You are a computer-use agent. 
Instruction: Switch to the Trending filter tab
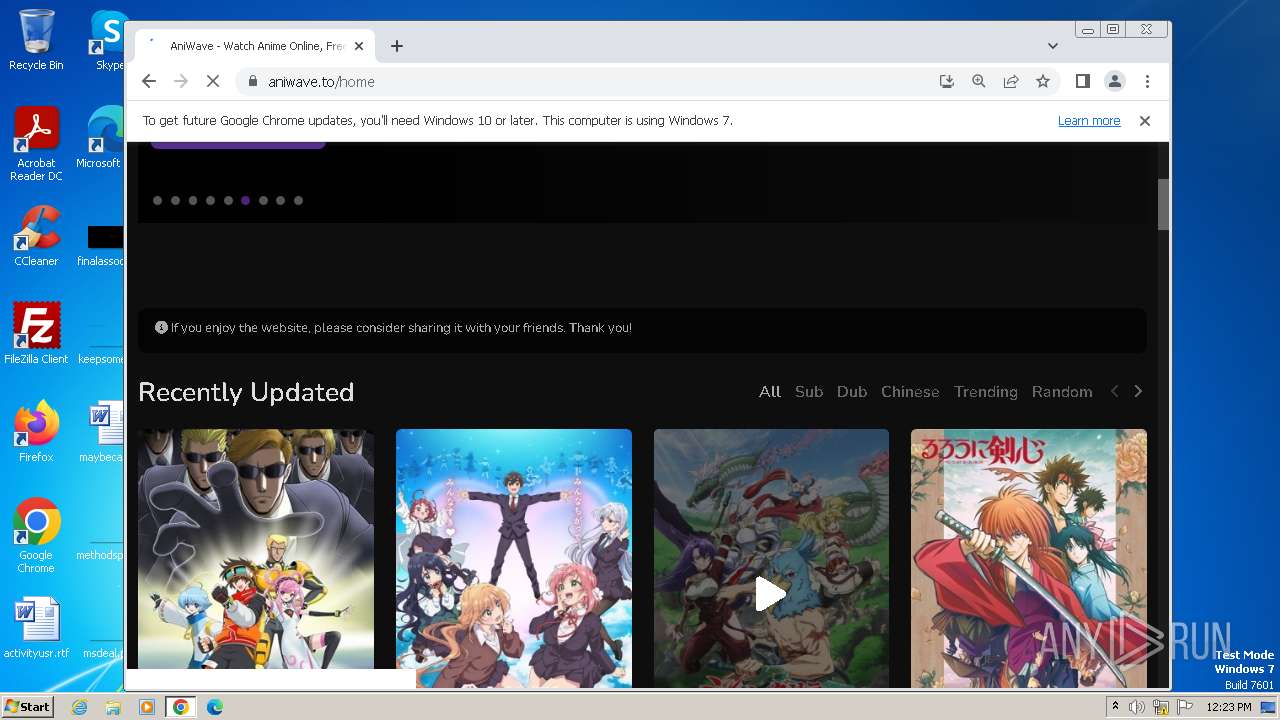986,392
